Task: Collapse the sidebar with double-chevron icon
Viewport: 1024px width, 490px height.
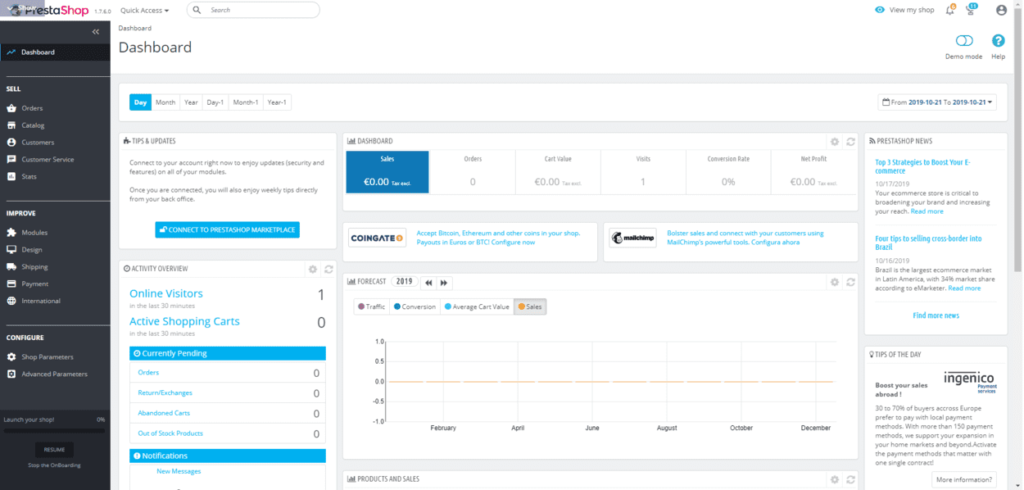Action: pyautogui.click(x=95, y=31)
